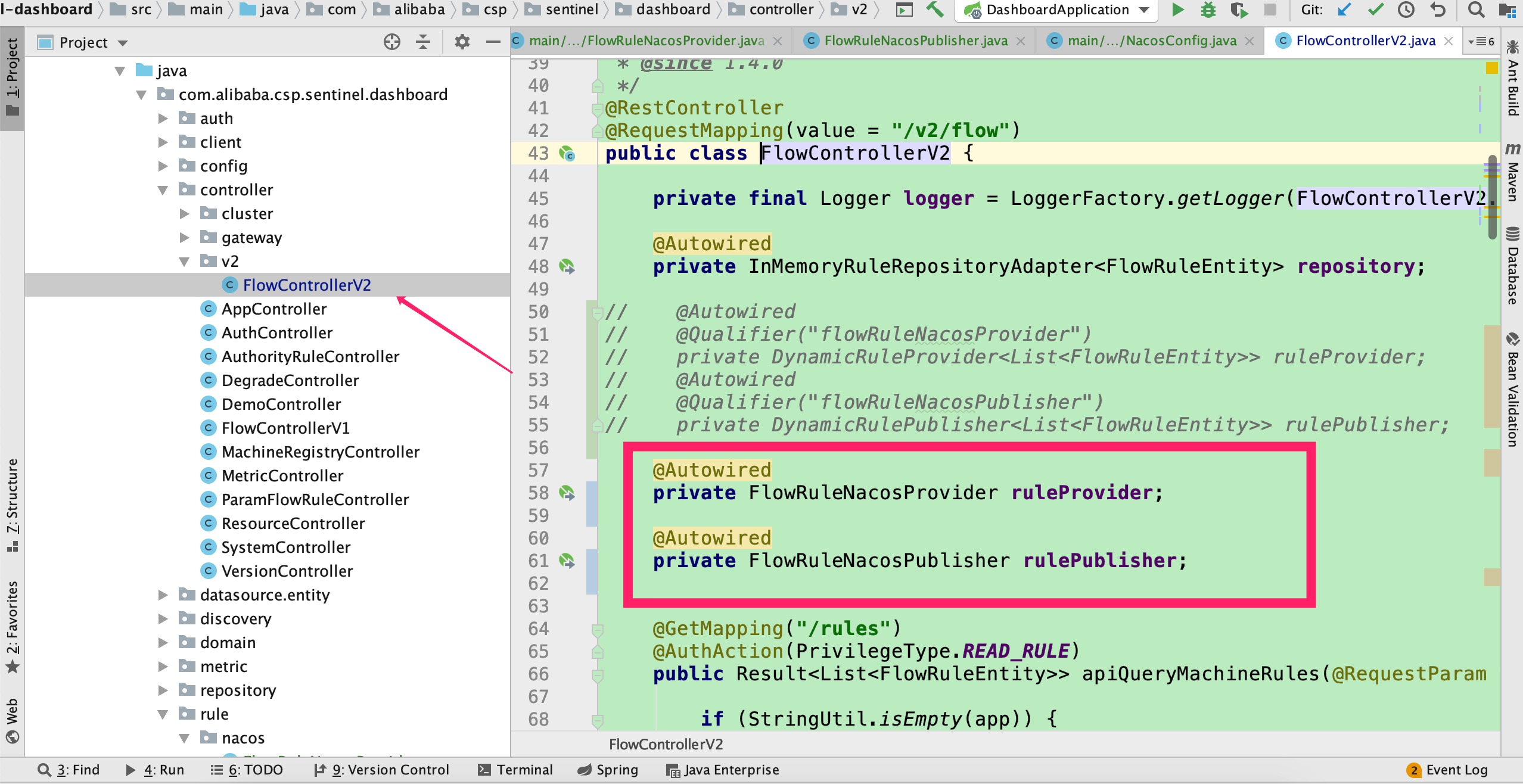This screenshot has height=784, width=1523.
Task: Open the DashboardApplication run configuration dropdown
Action: click(x=1058, y=10)
